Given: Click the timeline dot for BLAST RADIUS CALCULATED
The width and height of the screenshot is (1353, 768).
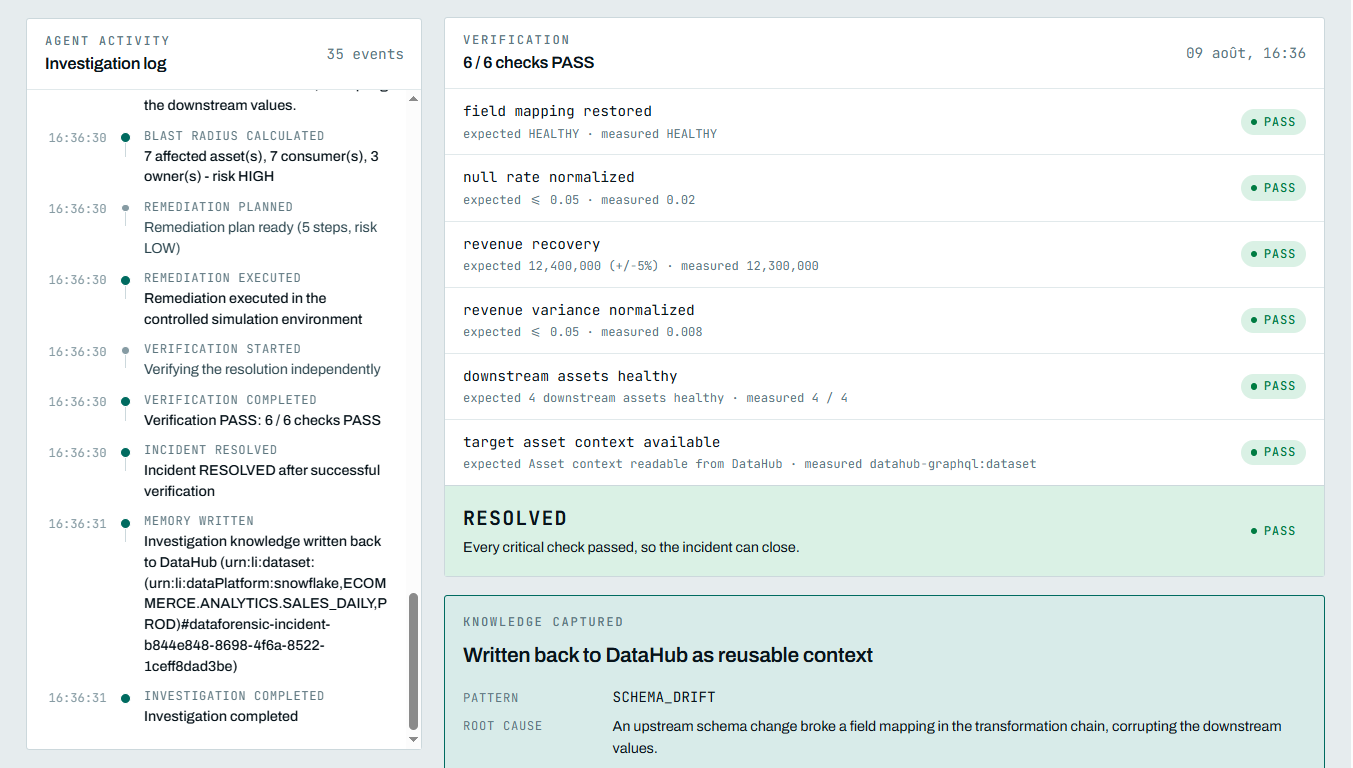Looking at the screenshot, I should click(125, 137).
